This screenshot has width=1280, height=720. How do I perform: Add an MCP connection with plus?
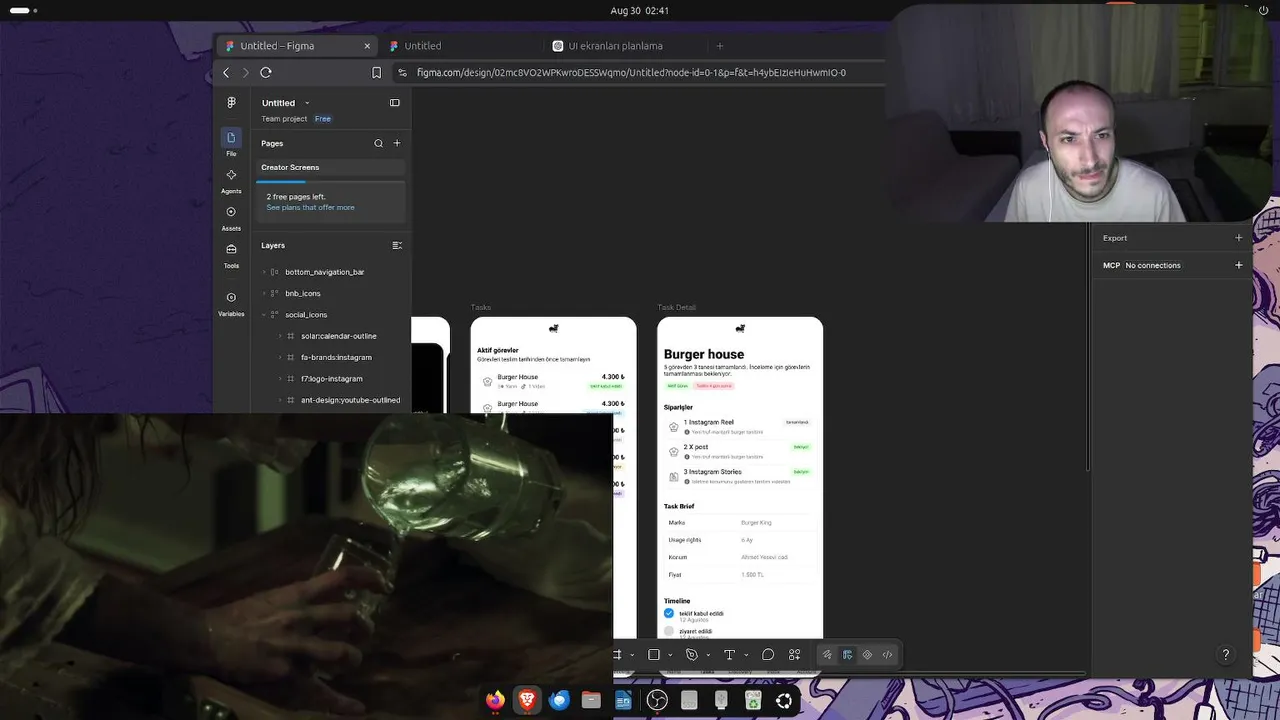pyautogui.click(x=1239, y=265)
